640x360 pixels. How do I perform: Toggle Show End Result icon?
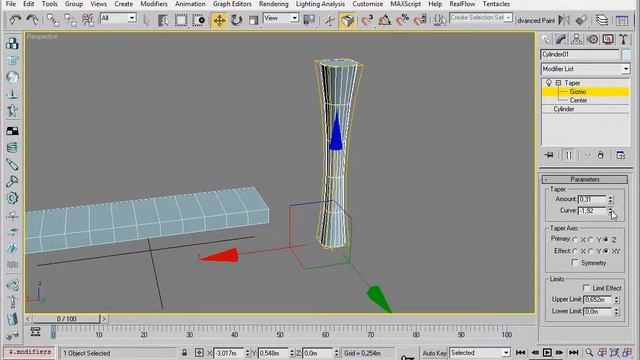[569, 155]
